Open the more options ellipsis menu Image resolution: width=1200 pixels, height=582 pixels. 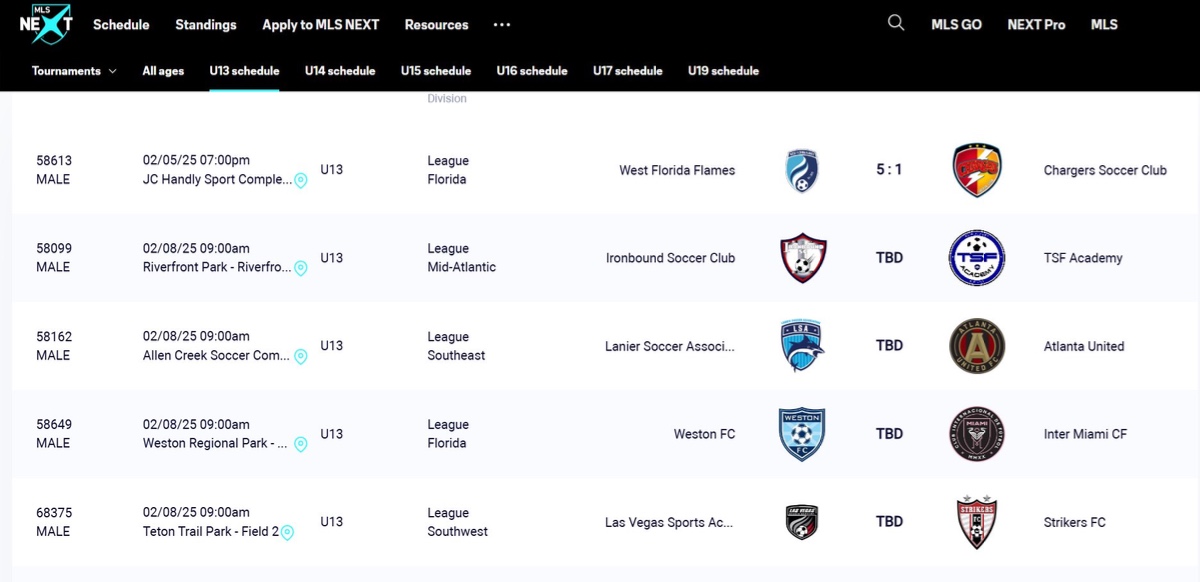(x=502, y=25)
